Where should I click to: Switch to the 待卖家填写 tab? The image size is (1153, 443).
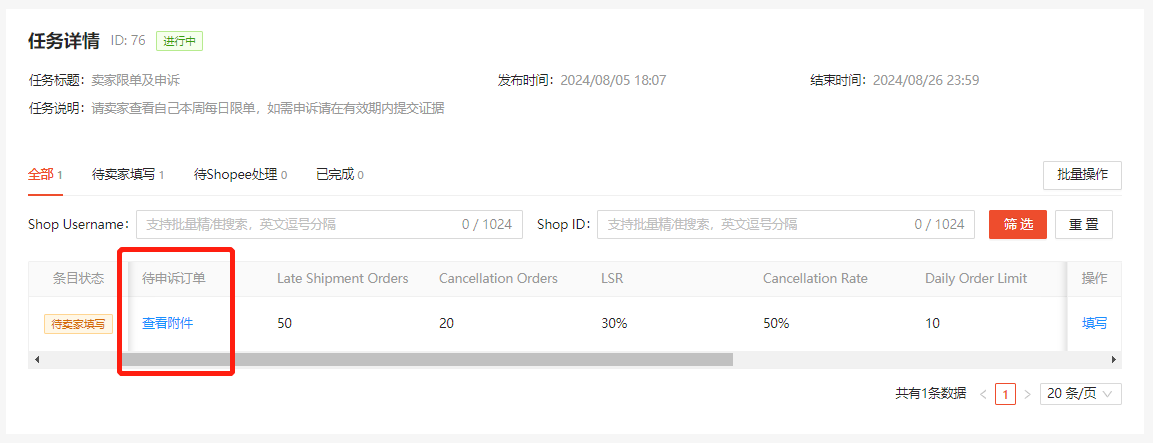pyautogui.click(x=128, y=175)
